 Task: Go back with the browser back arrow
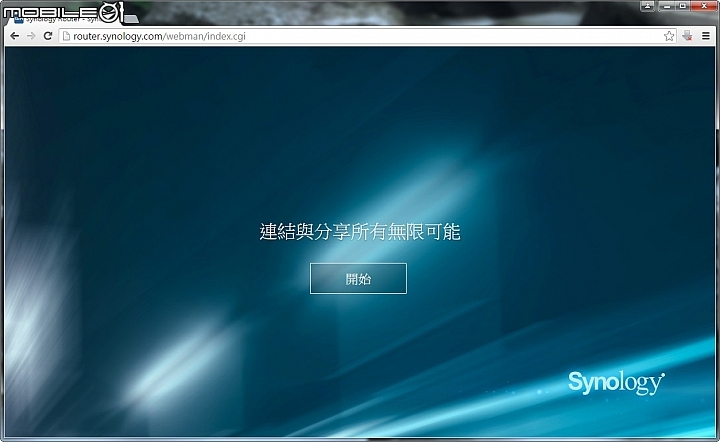pyautogui.click(x=15, y=36)
